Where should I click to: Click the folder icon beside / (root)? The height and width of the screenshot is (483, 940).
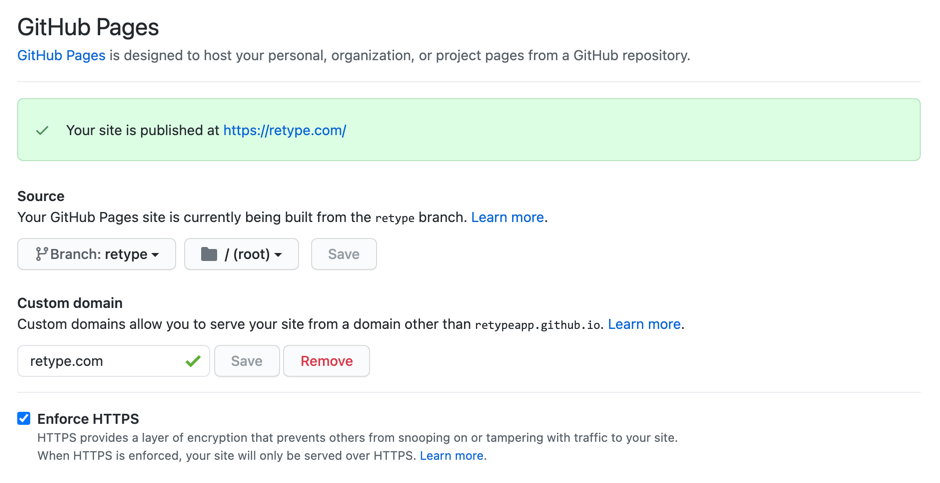click(x=209, y=254)
